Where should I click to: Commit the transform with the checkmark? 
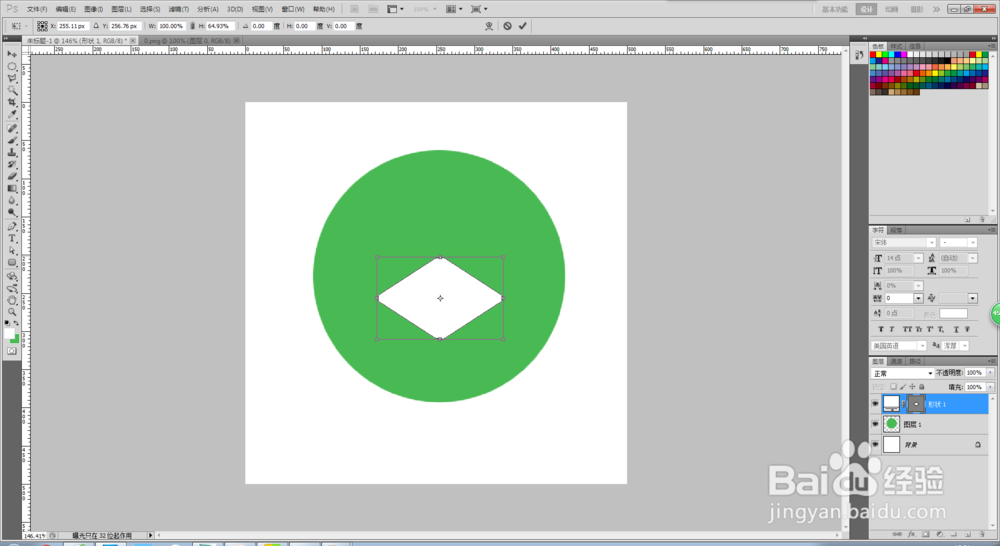[x=522, y=26]
